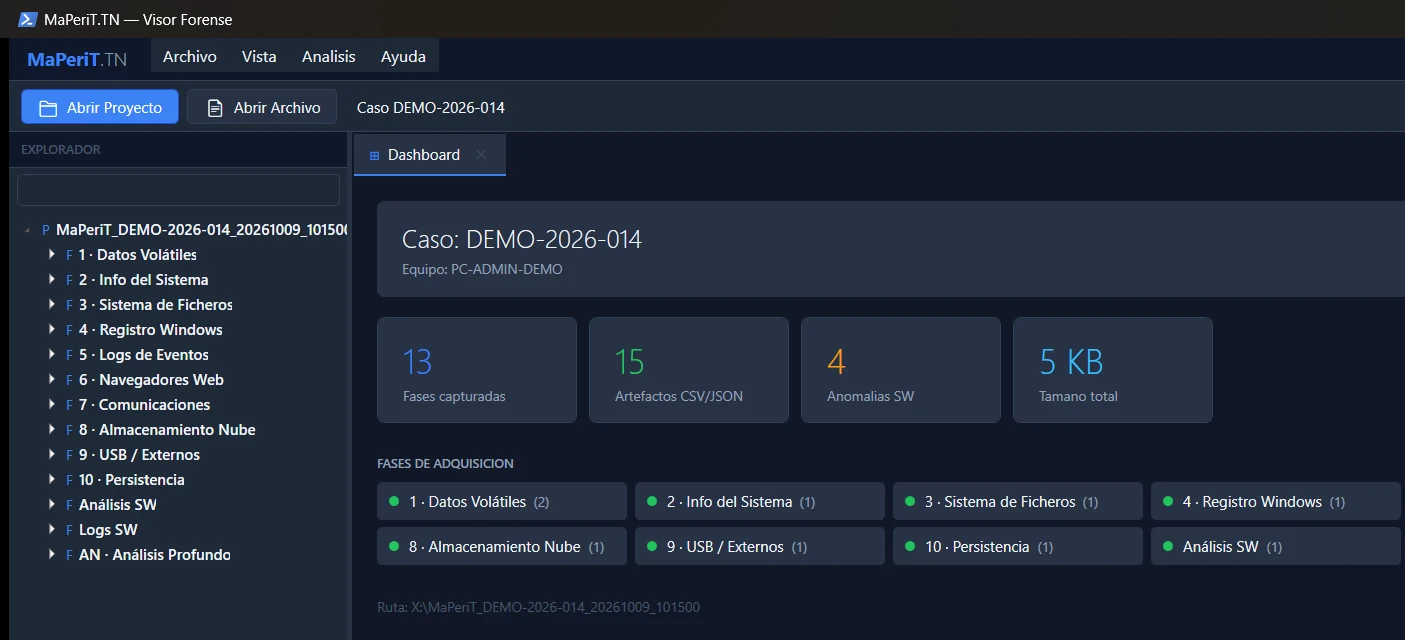Viewport: 1405px width, 640px height.
Task: Click the F icon beside 10 · Persistencia
Action: [69, 480]
